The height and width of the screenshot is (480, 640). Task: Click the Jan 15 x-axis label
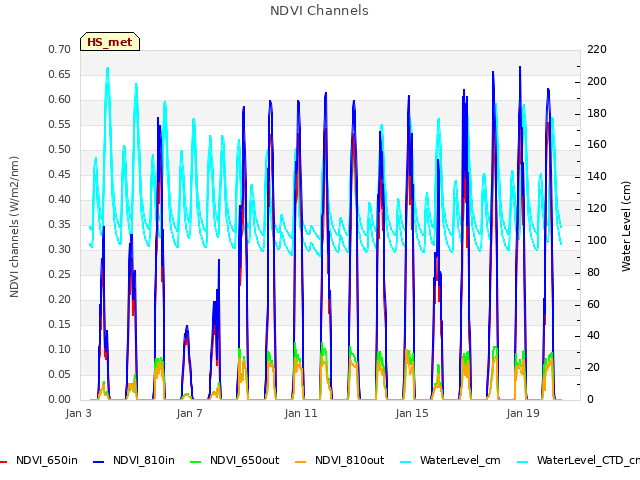tap(412, 413)
